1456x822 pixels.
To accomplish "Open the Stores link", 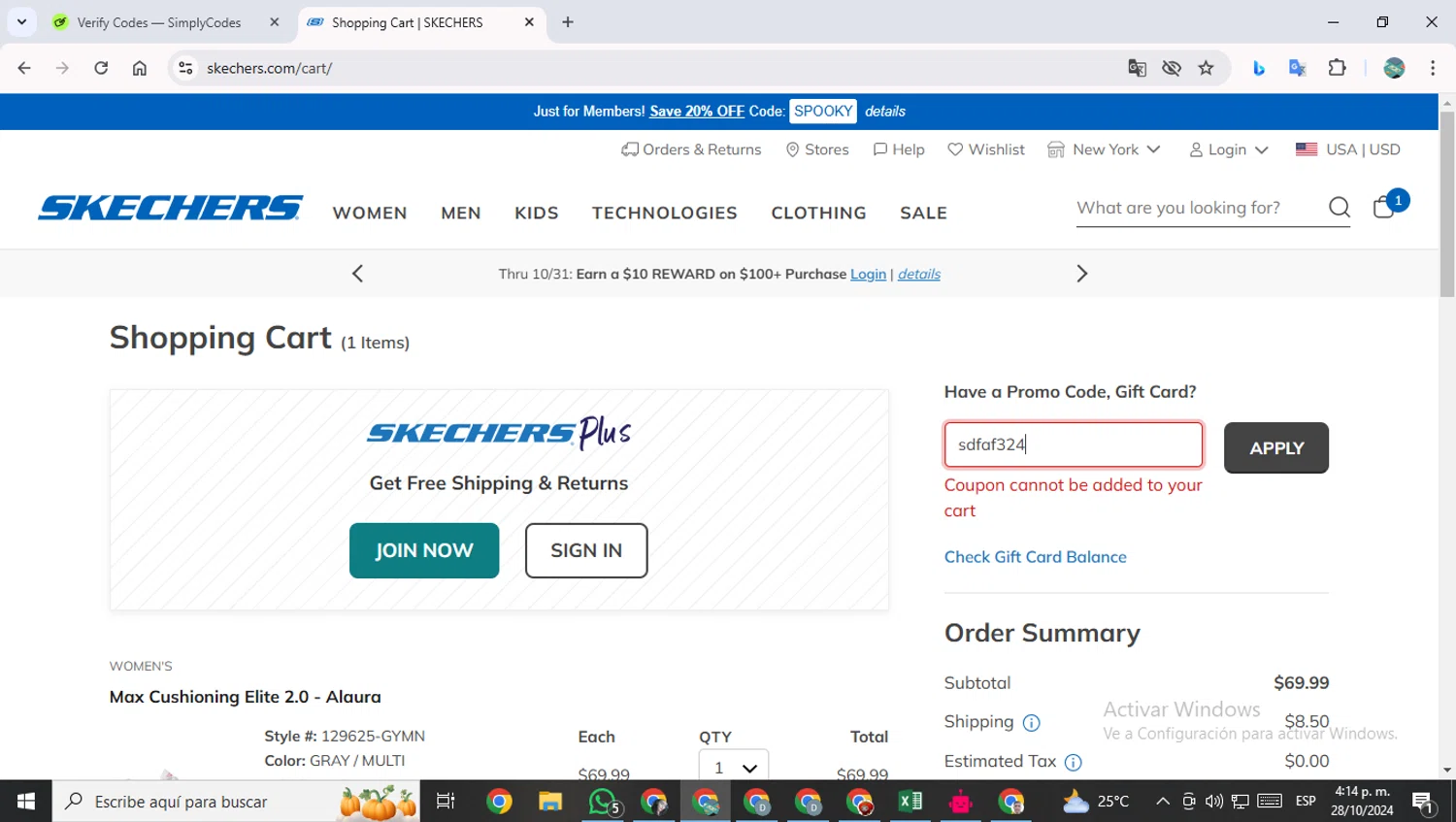I will tap(817, 149).
